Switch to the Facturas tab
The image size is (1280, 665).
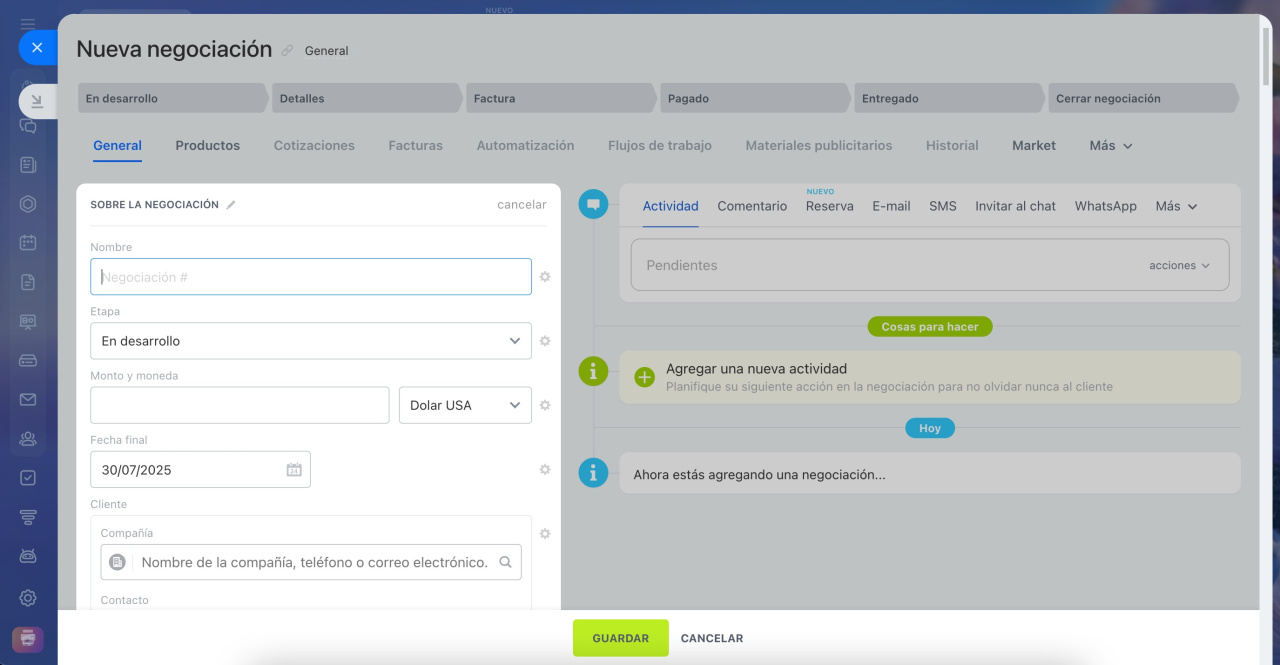(415, 146)
